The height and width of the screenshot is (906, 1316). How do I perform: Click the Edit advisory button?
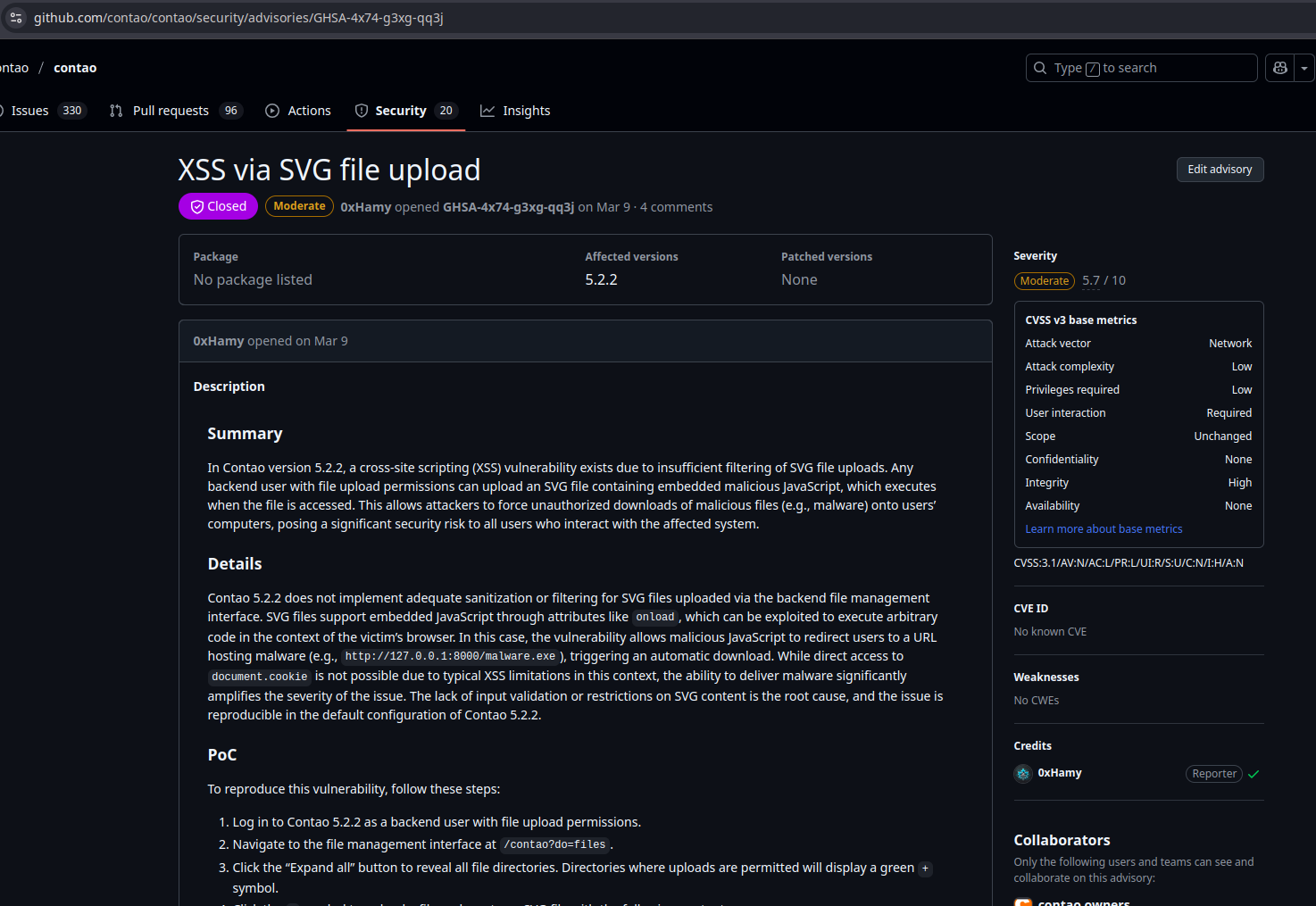[x=1220, y=170]
